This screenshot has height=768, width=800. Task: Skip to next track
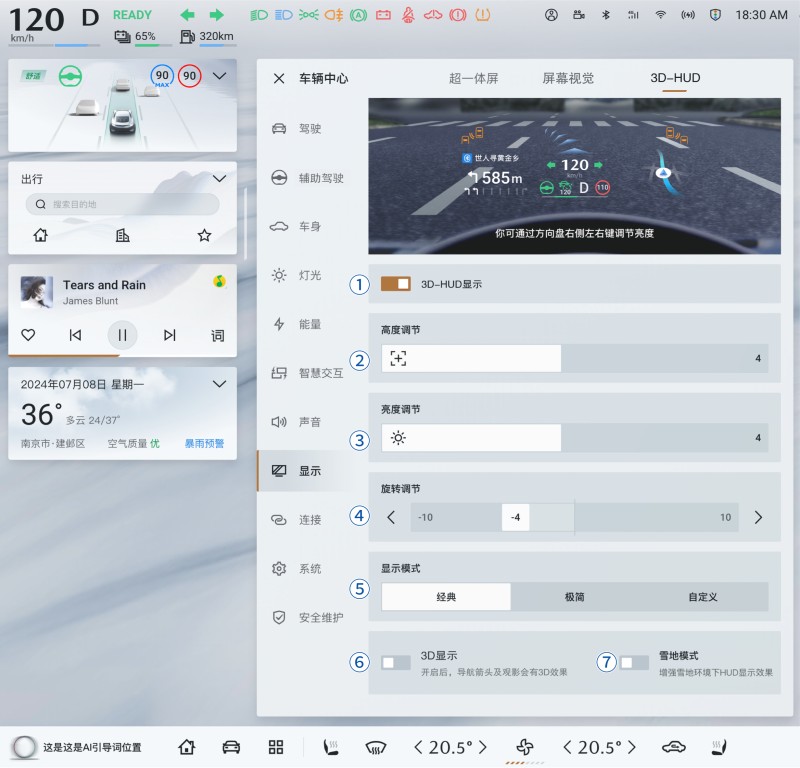(x=170, y=335)
